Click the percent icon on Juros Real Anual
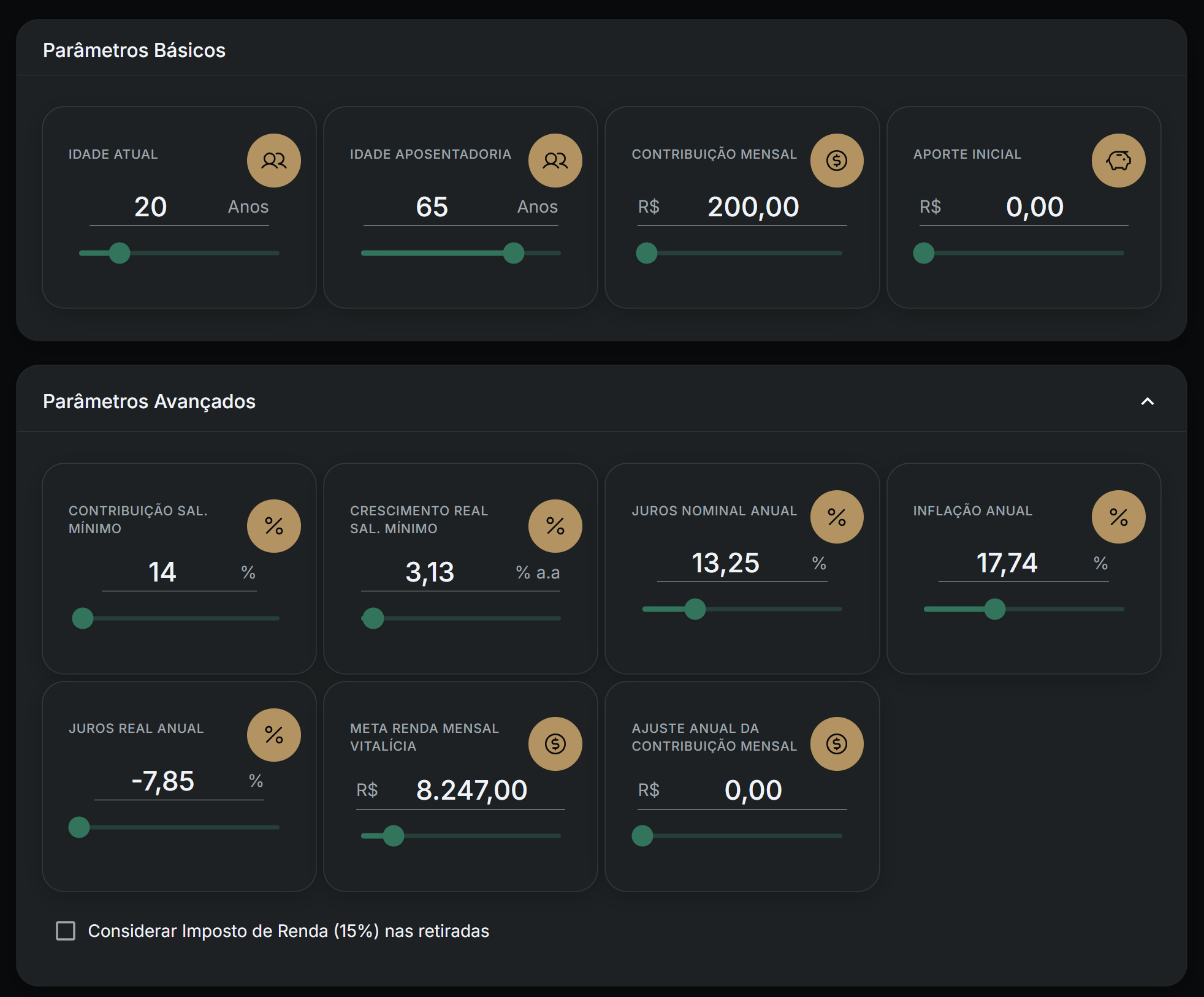Screen dimensions: 1204x997 [273, 735]
